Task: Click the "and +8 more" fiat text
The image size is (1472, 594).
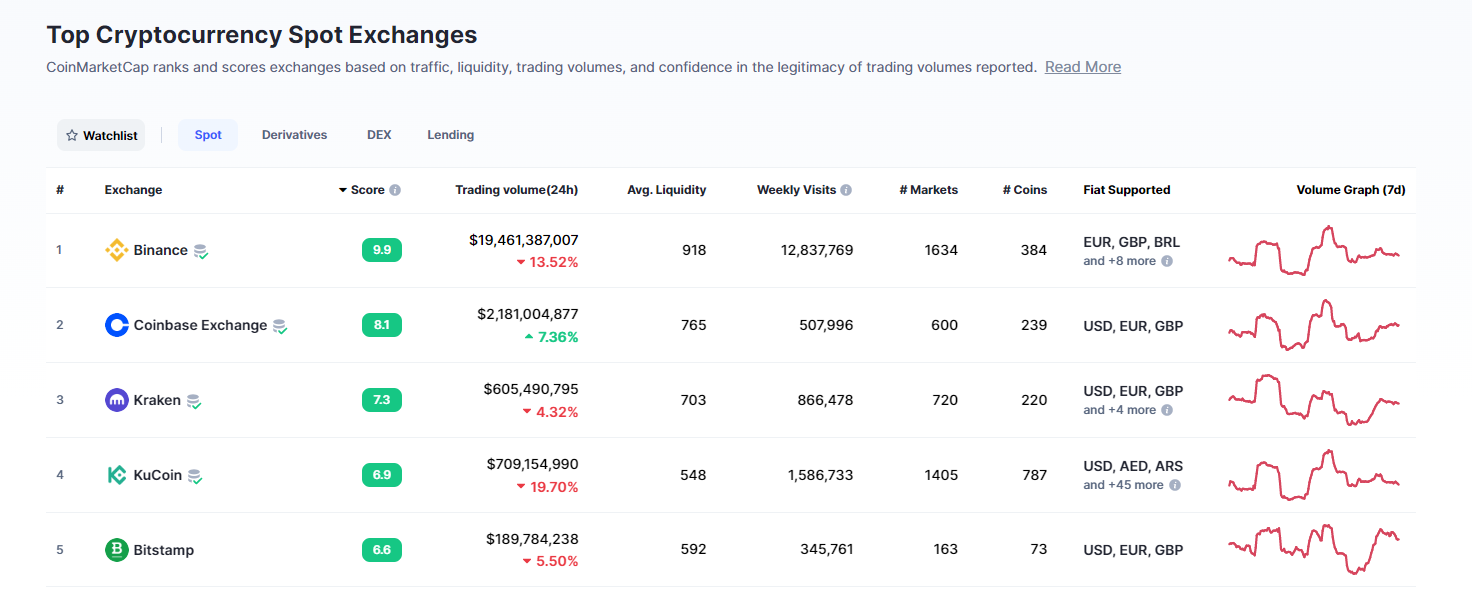Action: (x=1119, y=261)
